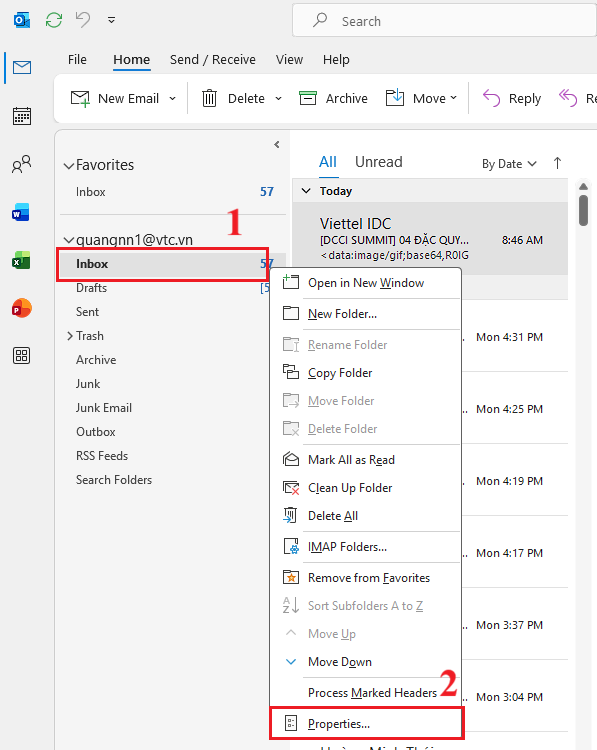
Task: Choose Process Marked Headers
Action: [365, 693]
